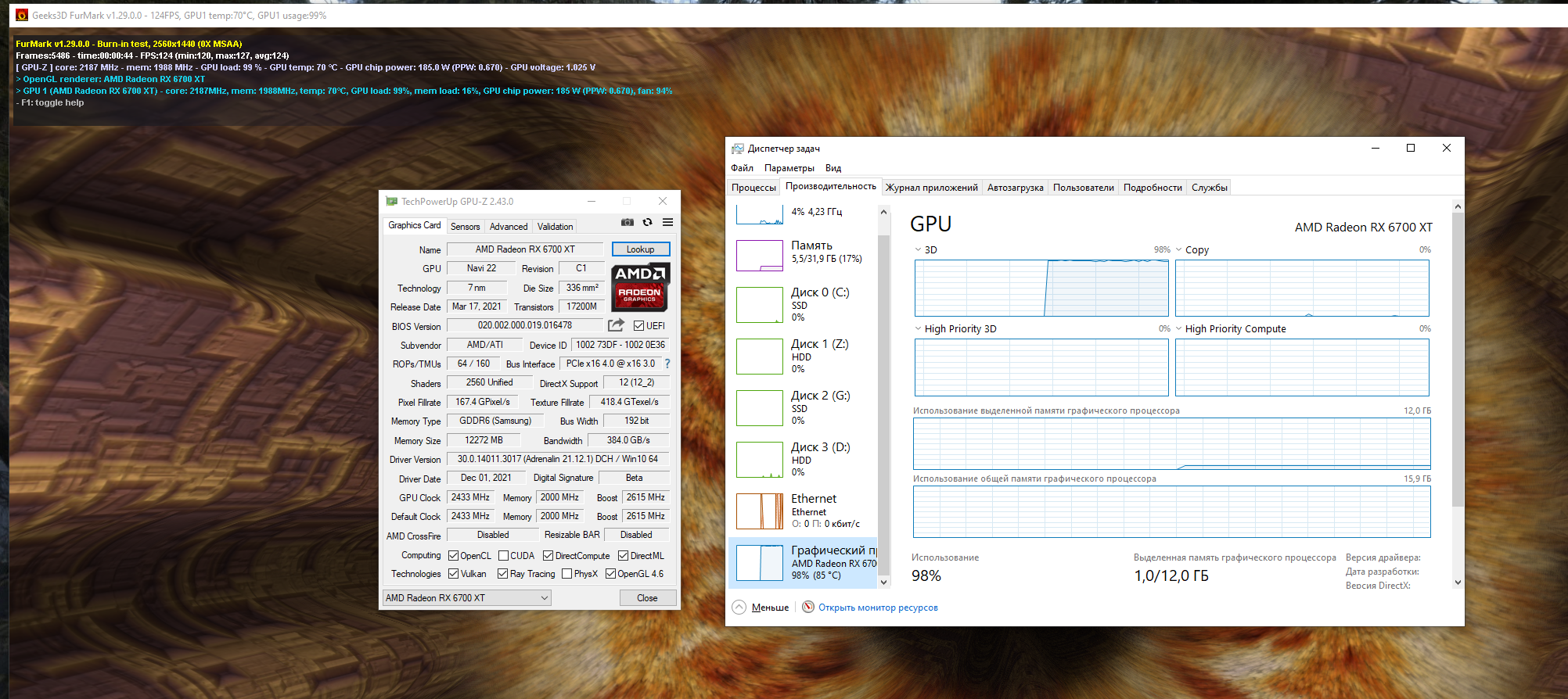Open the Copy graph engine dropdown
The image size is (1568, 699).
1178,250
